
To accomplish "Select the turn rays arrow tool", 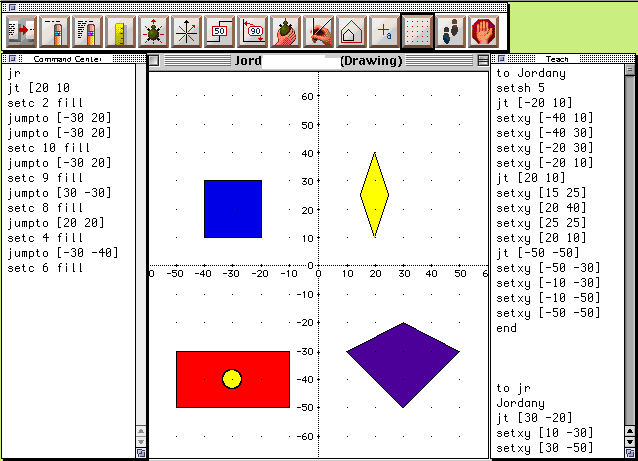I will 186,31.
